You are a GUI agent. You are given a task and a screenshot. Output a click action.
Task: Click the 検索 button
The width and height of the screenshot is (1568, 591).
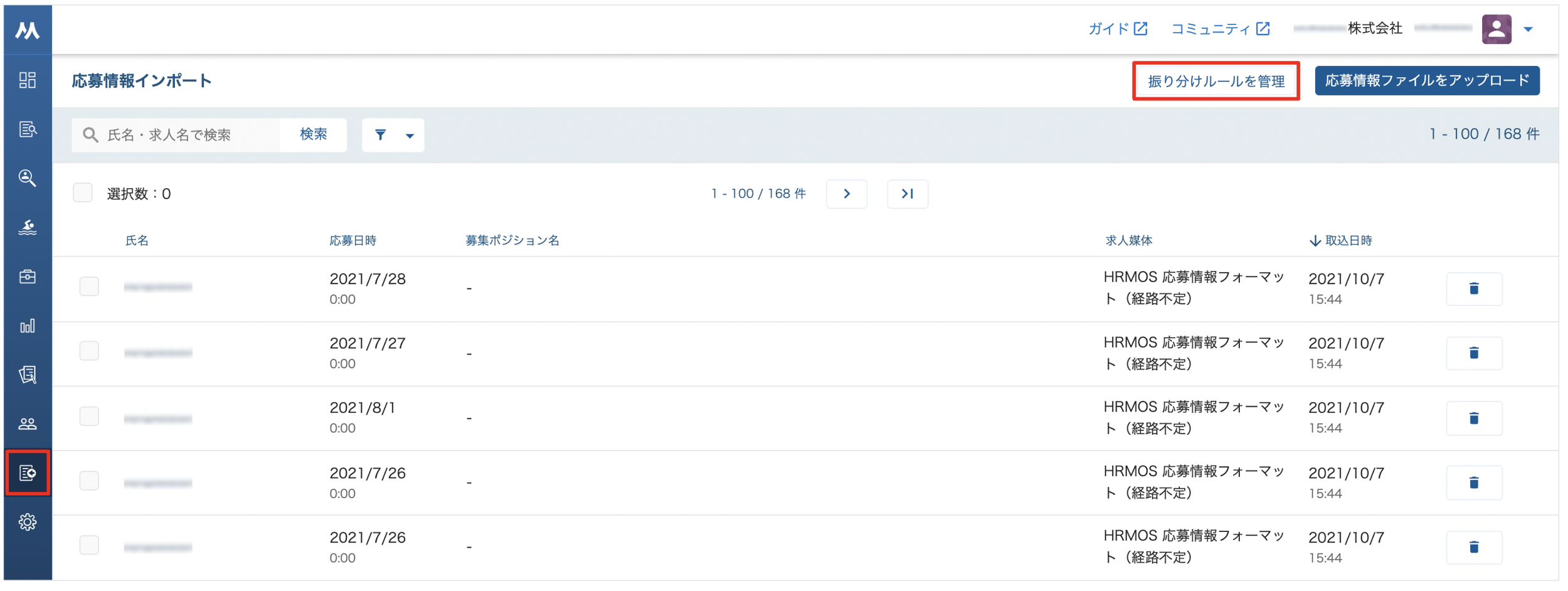click(x=314, y=135)
